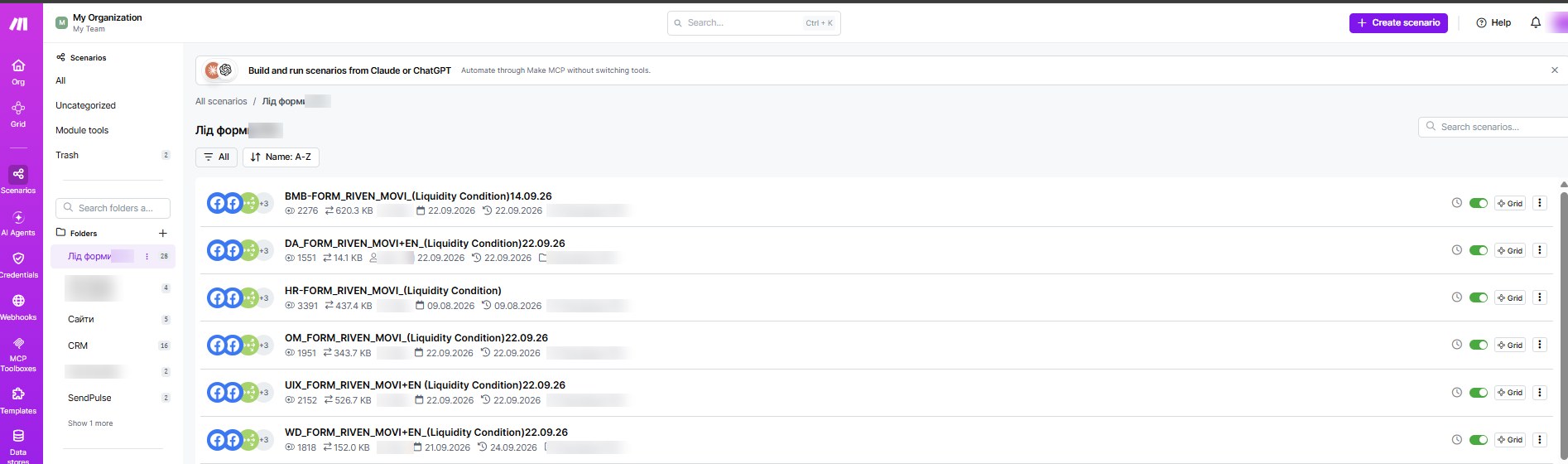
Task: Turn off WD_FORM_RIVEN_MOVI+EN scenario switch
Action: point(1479,440)
